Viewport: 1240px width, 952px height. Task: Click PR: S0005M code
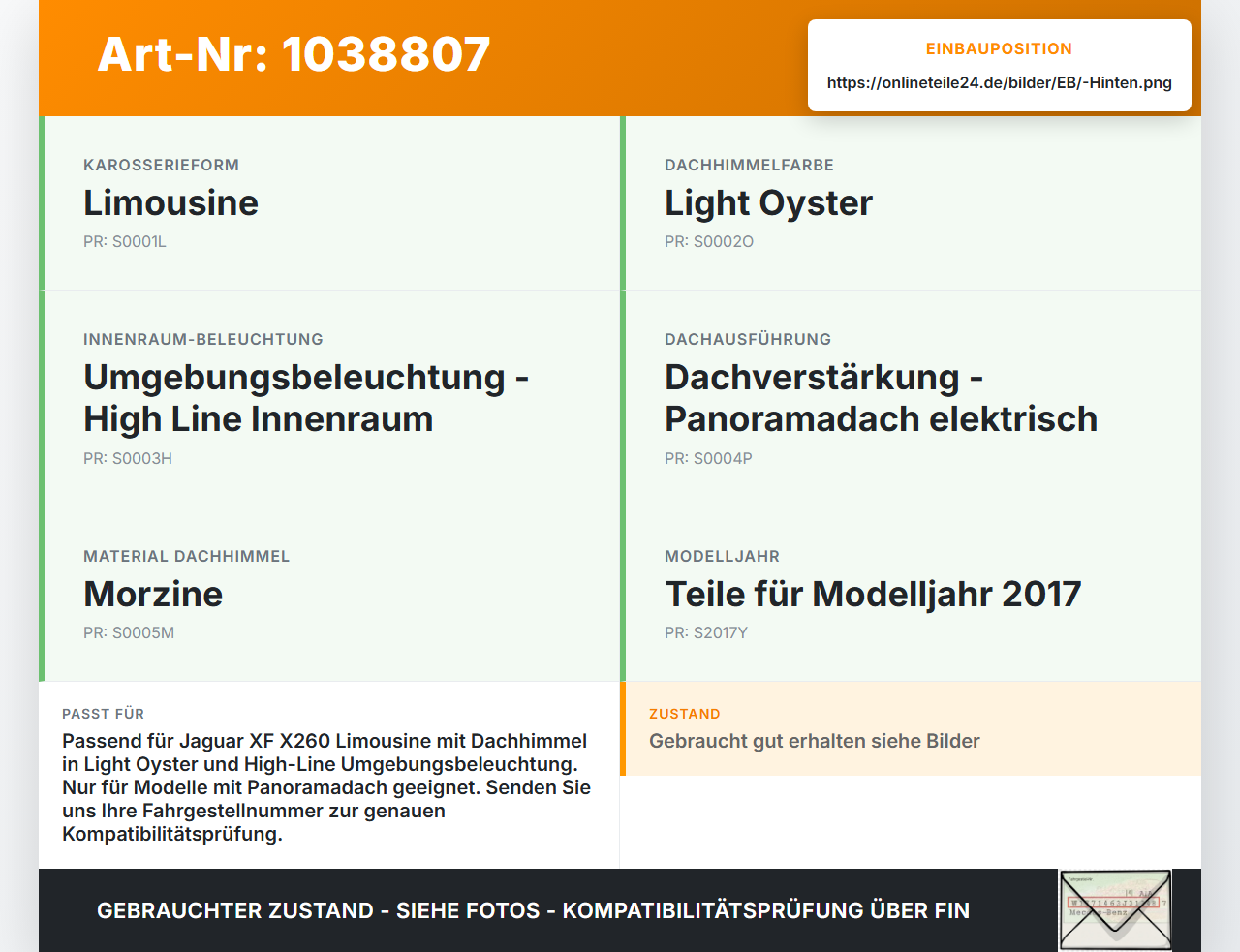tap(129, 632)
